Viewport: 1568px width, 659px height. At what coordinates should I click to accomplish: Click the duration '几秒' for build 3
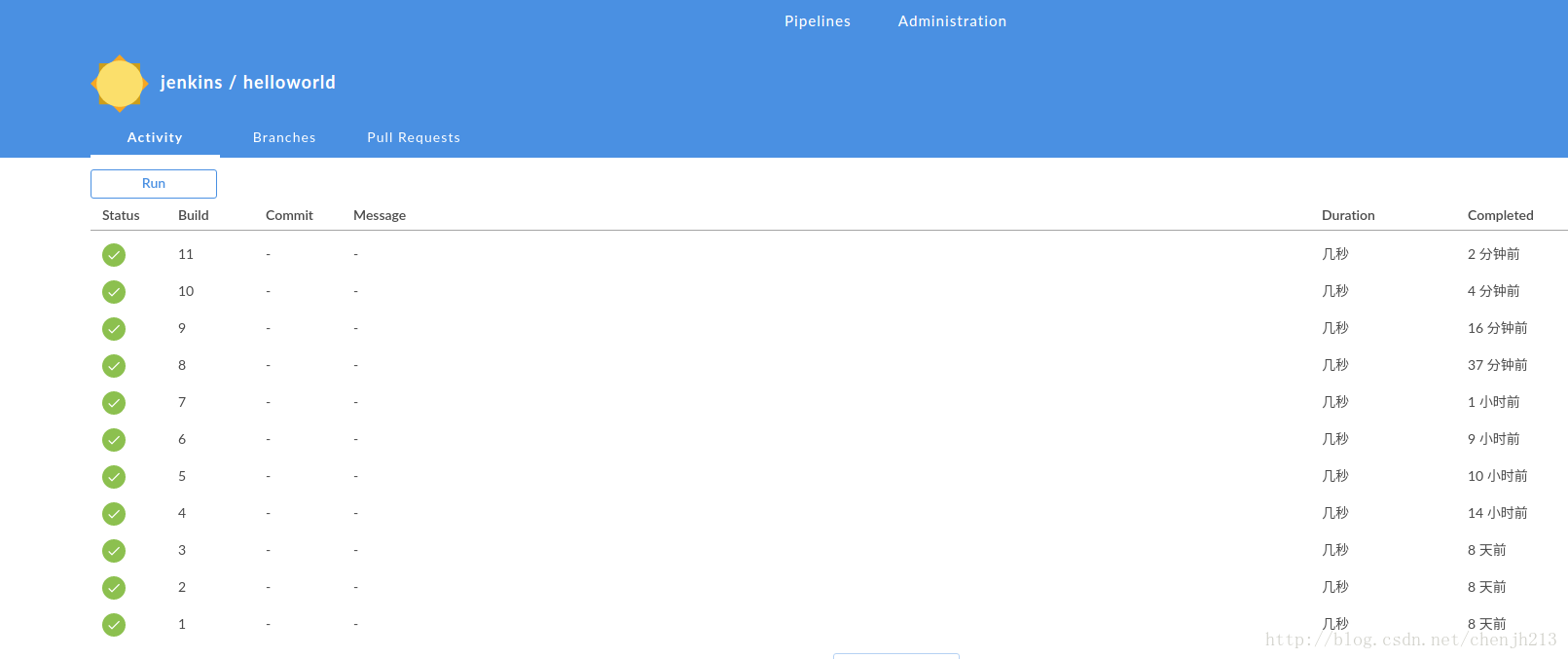[1335, 550]
